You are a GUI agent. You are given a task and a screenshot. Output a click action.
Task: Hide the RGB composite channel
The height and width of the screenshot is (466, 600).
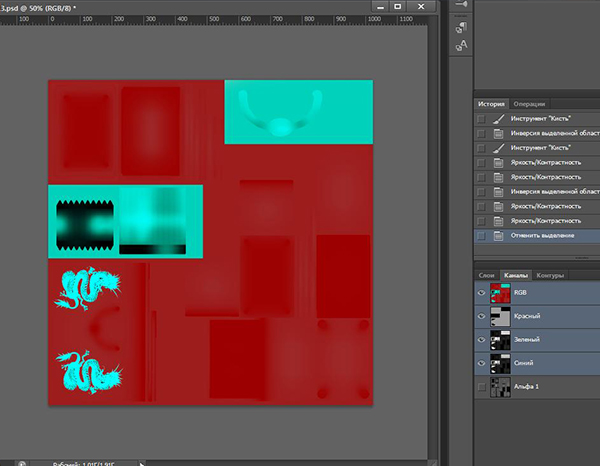tap(483, 294)
